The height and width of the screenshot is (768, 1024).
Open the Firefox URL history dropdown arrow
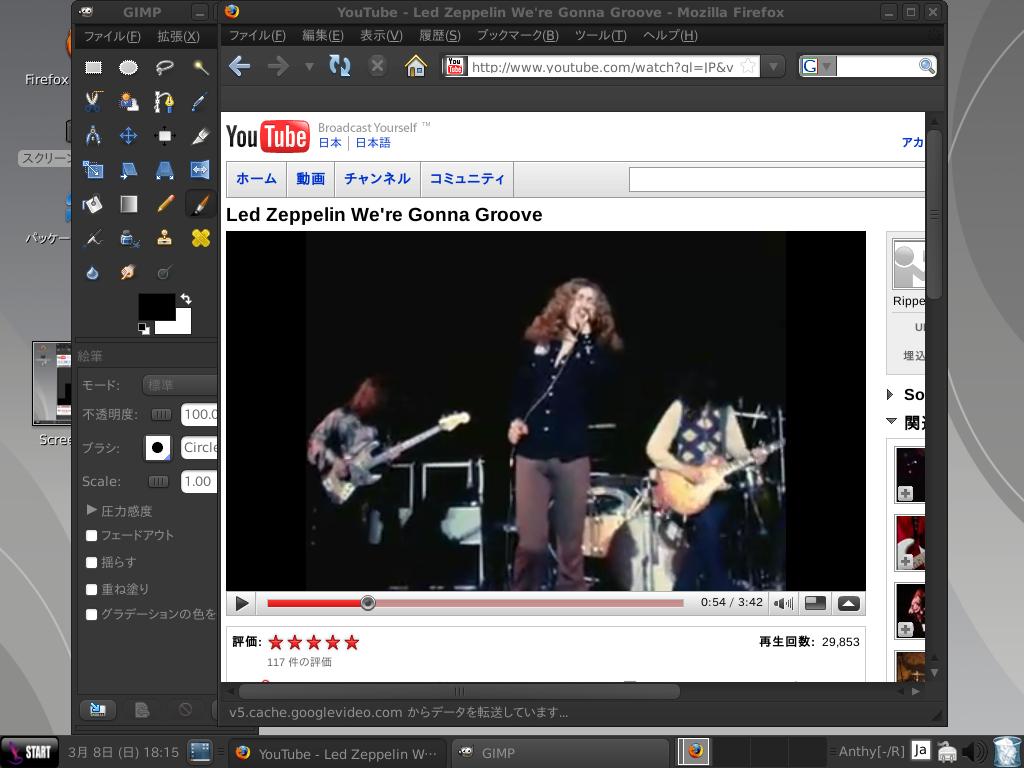click(774, 67)
